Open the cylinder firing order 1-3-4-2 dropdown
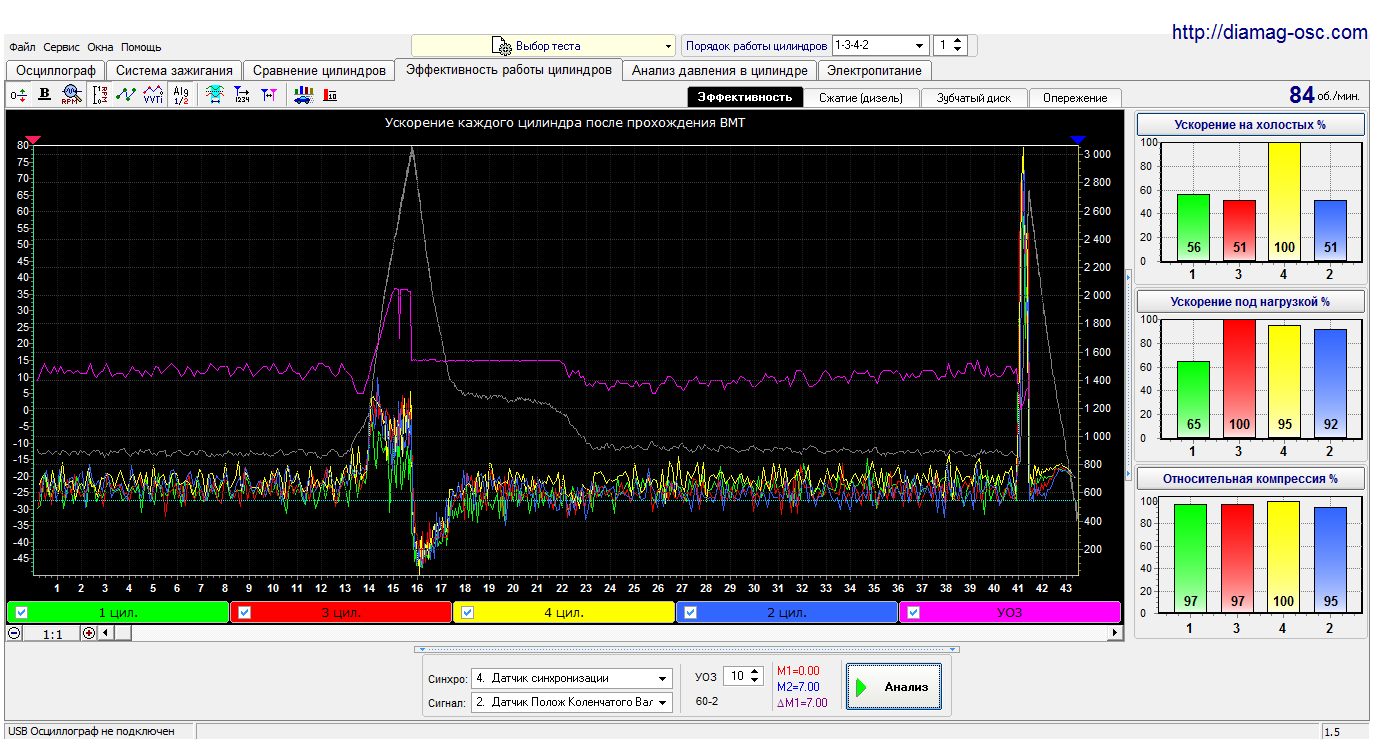Viewport: 1382px width, 744px height. click(x=880, y=46)
